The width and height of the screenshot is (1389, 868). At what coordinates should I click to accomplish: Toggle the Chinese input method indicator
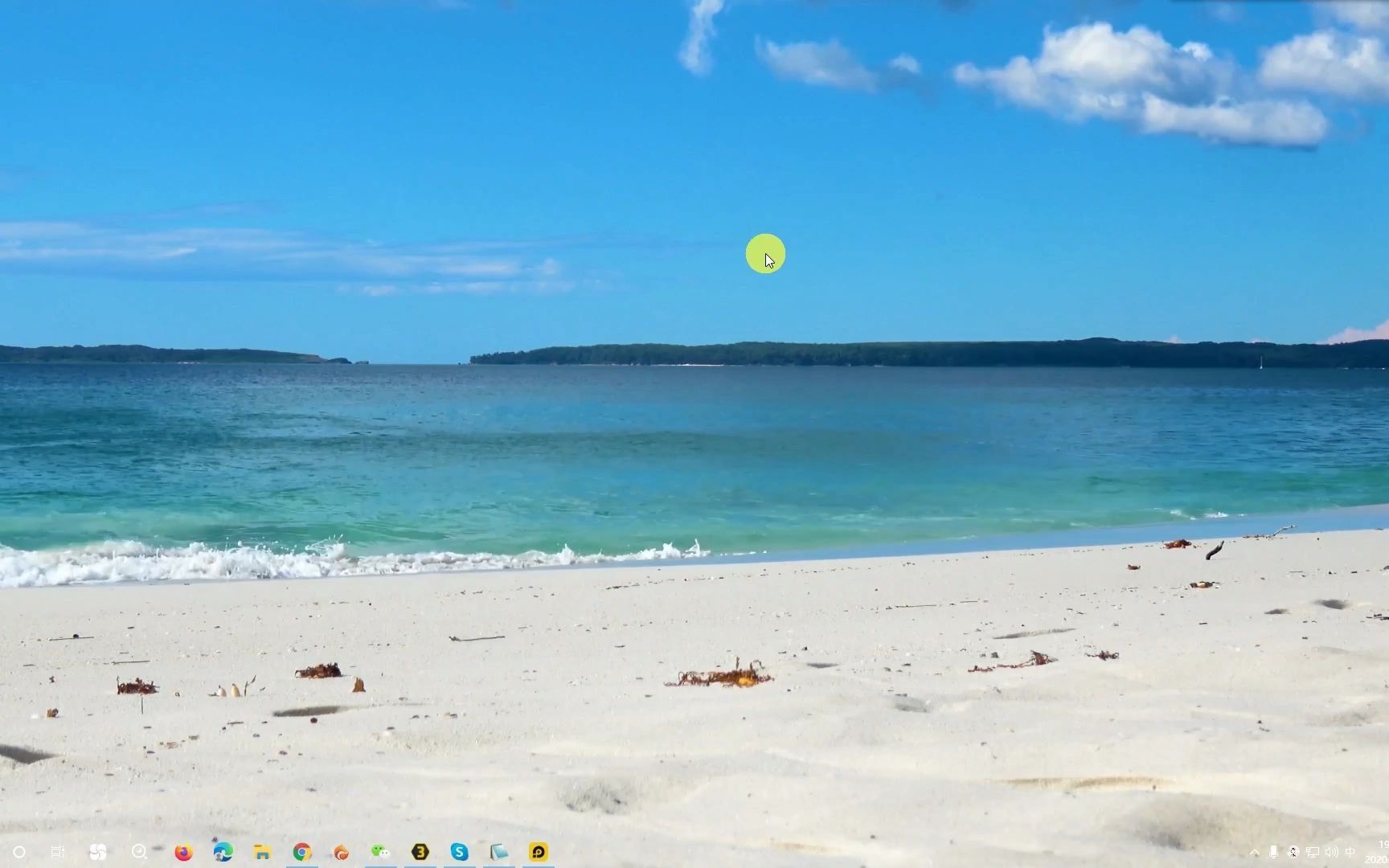pyautogui.click(x=1350, y=852)
